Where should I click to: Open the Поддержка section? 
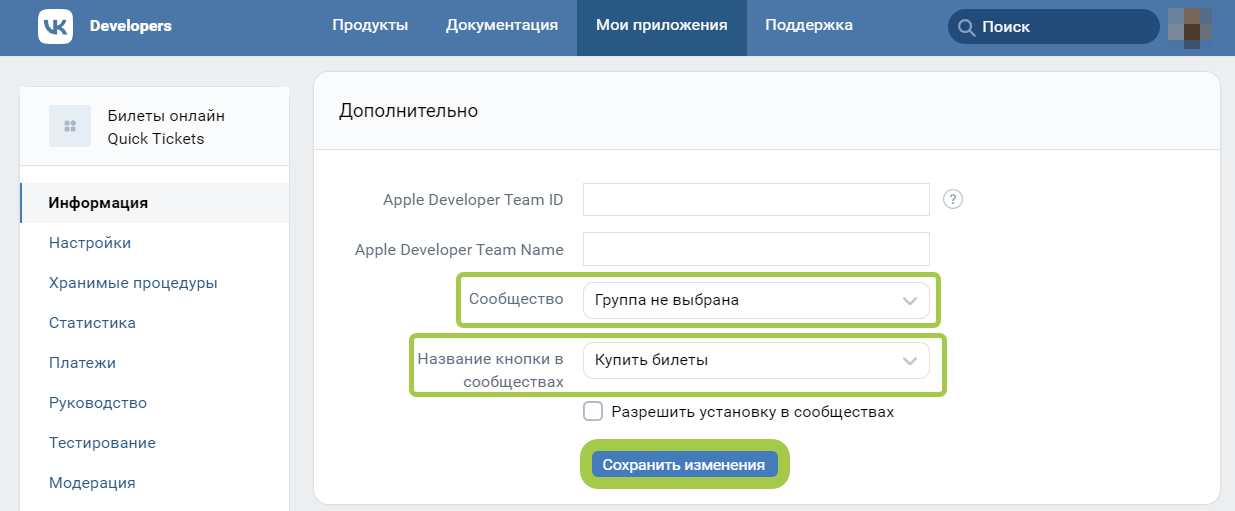(x=809, y=26)
